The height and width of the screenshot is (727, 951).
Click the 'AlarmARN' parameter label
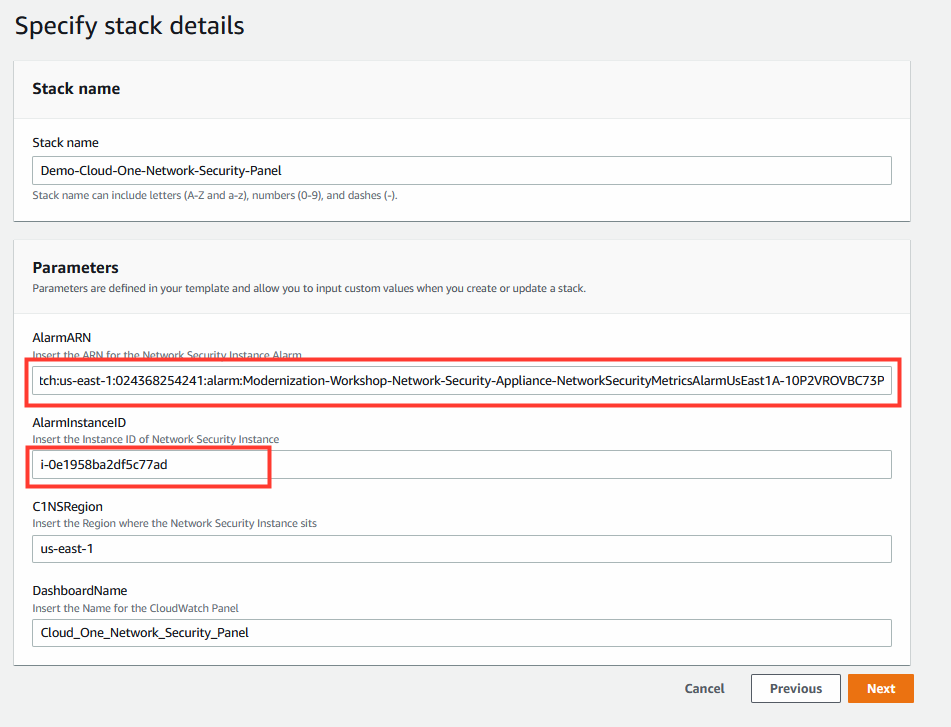coord(61,337)
